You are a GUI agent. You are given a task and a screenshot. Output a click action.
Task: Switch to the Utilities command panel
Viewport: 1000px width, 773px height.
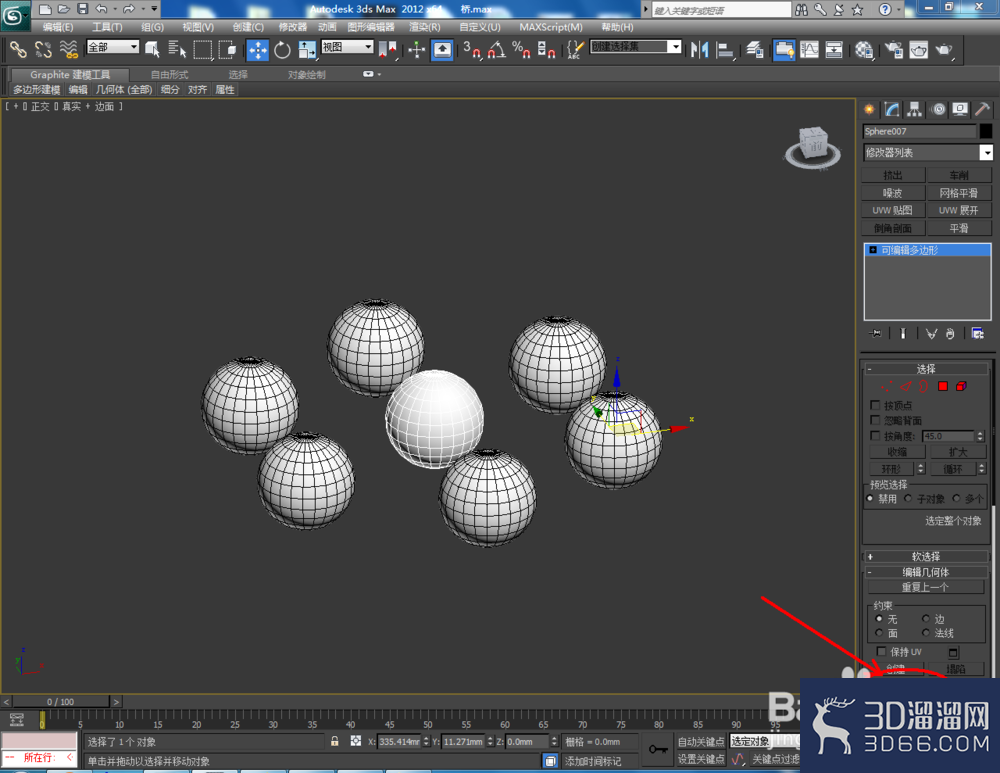click(983, 110)
